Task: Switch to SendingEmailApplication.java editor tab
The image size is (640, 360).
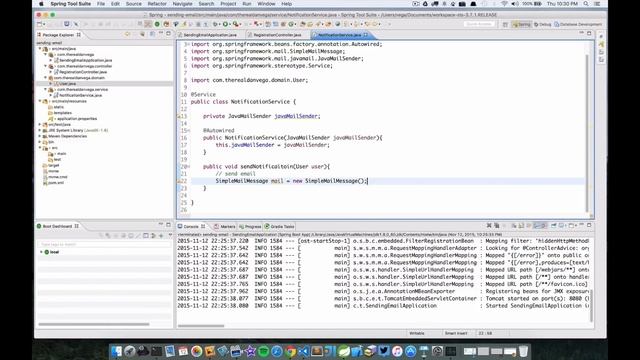Action: click(210, 35)
